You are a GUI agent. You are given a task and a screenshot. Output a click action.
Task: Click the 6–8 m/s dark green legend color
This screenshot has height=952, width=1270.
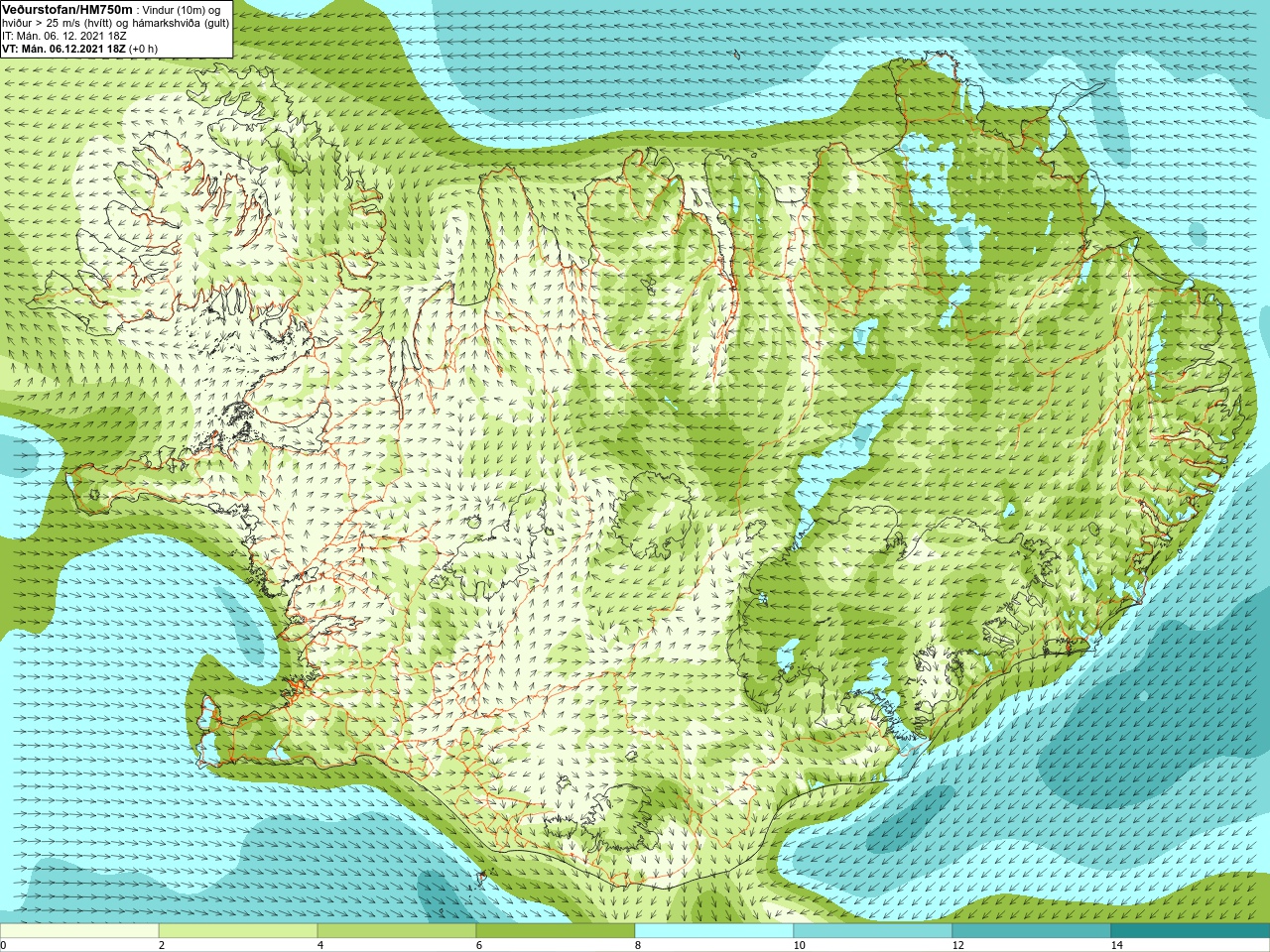[556, 931]
